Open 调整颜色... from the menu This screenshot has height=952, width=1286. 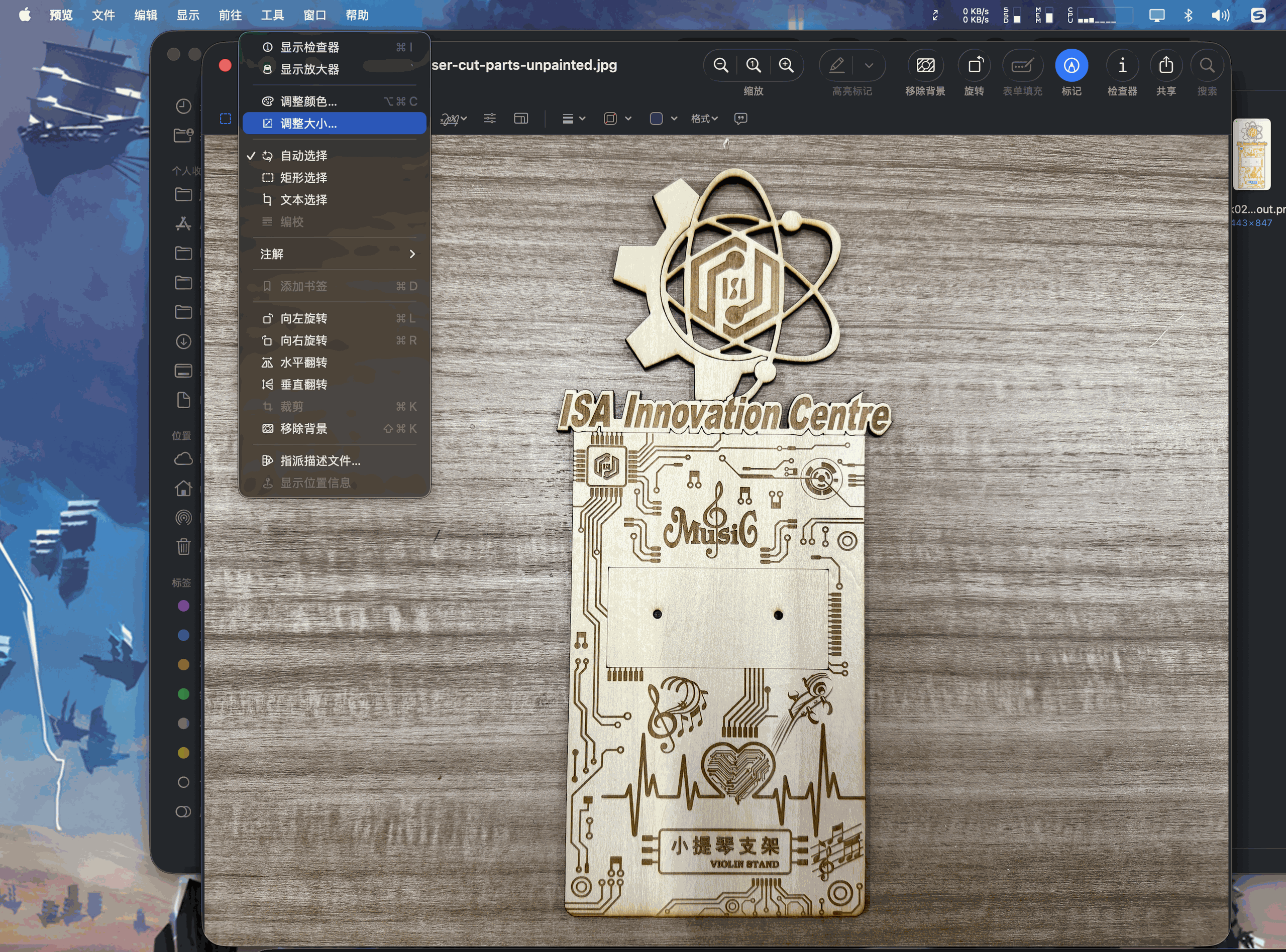click(x=335, y=101)
